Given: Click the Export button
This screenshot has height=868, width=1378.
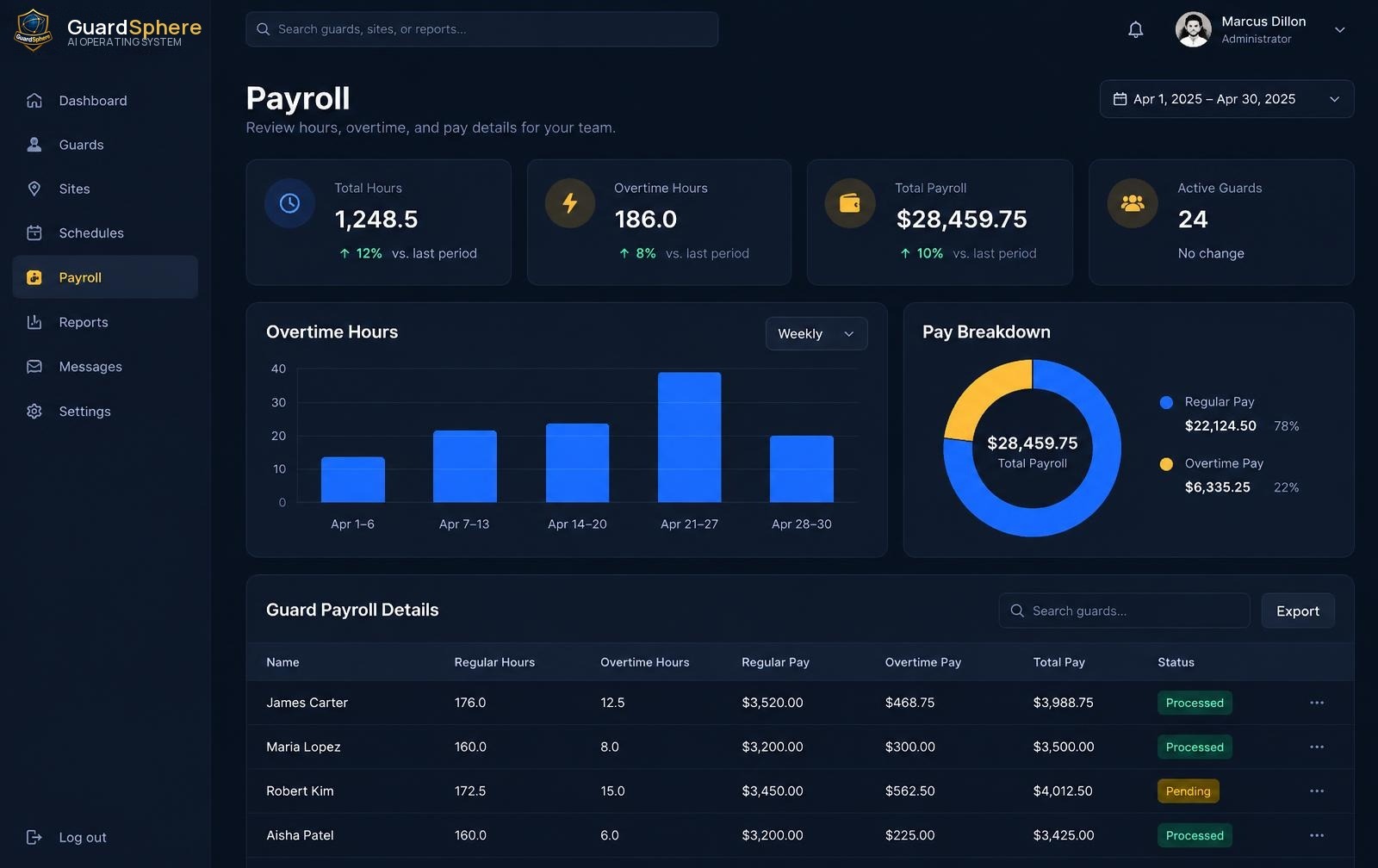Looking at the screenshot, I should pos(1298,611).
